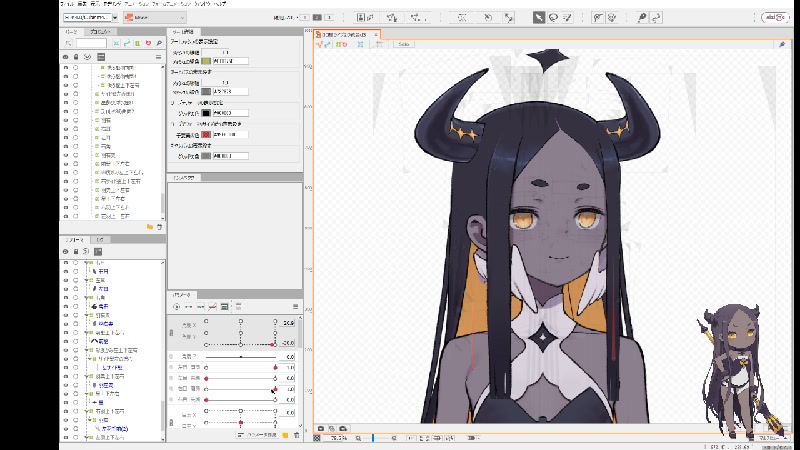Click the trash icon in parameter panel

pos(296,435)
